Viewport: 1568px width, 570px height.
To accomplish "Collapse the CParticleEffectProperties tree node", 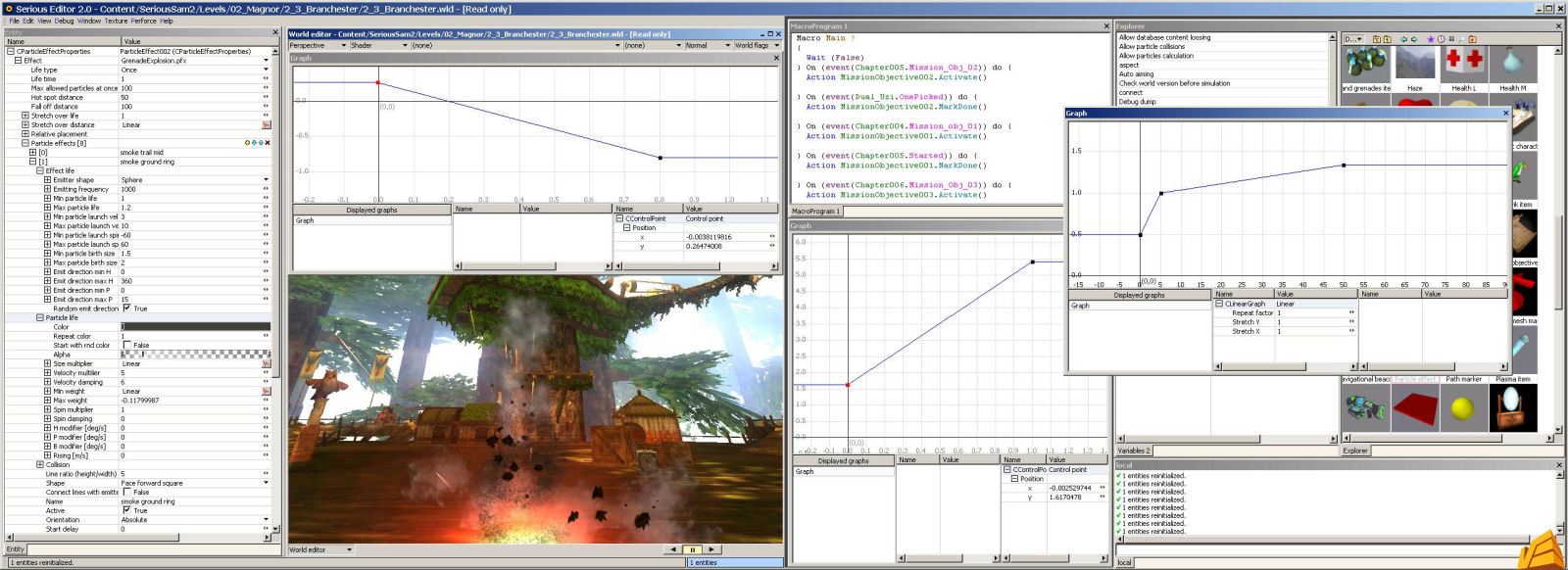I will pos(11,52).
